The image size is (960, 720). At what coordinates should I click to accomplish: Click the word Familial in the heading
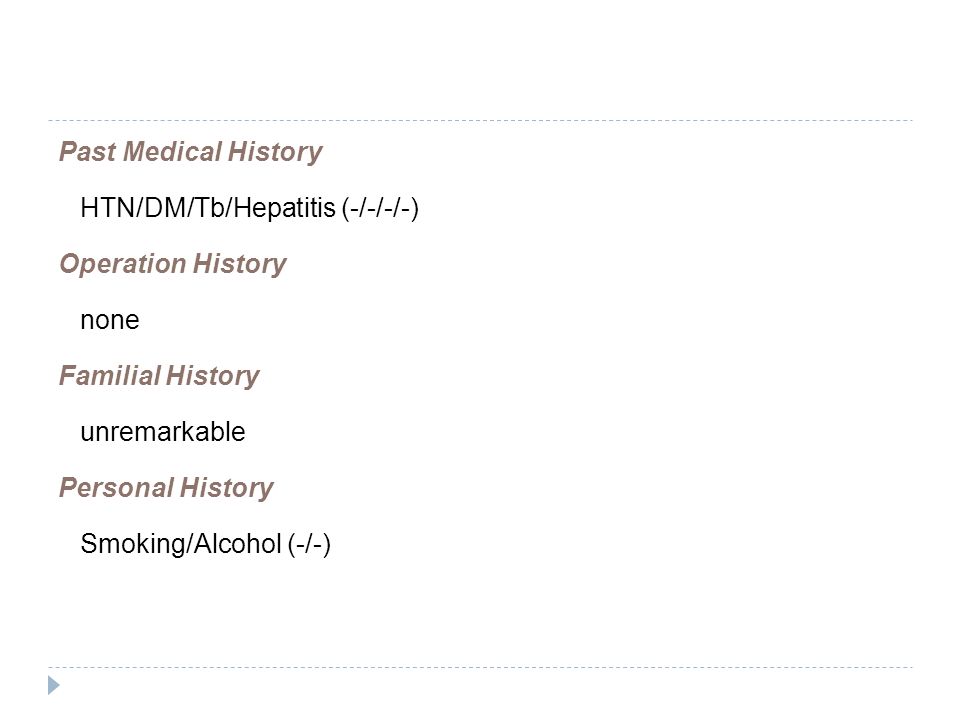coord(110,375)
